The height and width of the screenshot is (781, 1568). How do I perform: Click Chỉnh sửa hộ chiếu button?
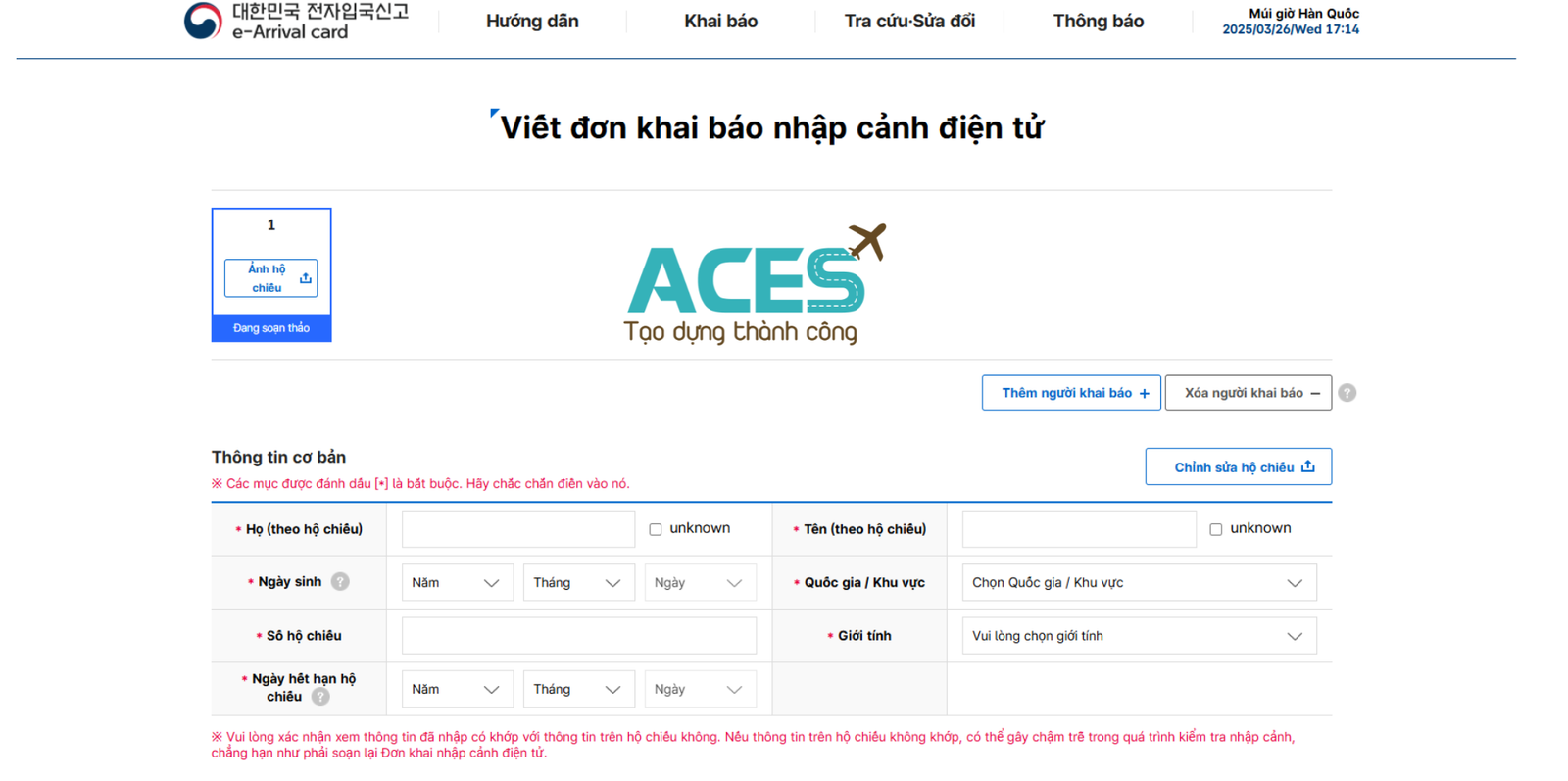(1239, 467)
